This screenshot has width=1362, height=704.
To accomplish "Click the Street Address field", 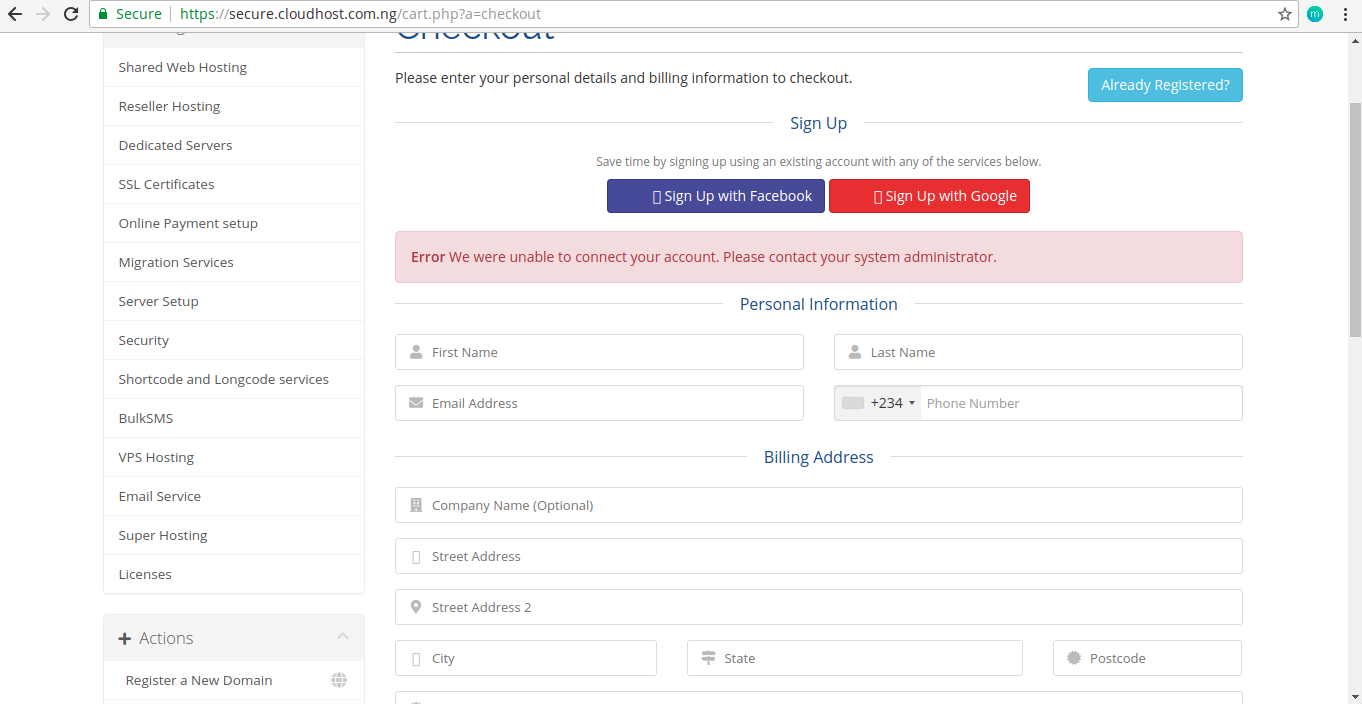I will (818, 556).
